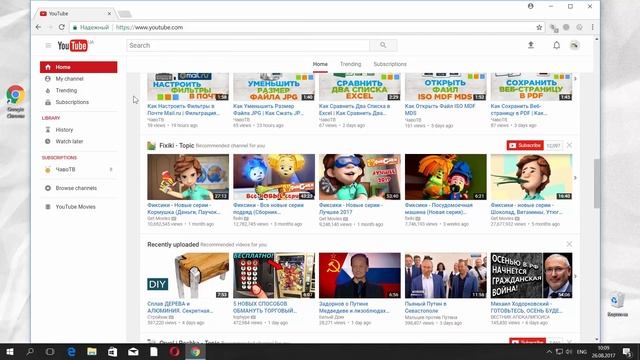The height and width of the screenshot is (360, 640).
Task: Open the DIY wood and aluminum video thumbnail
Action: [x=188, y=276]
